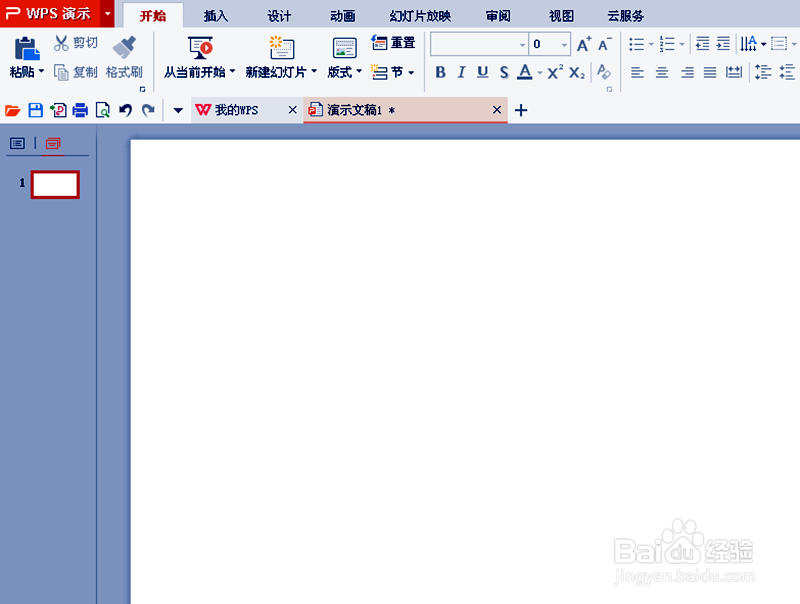Increase font size with A+ icon
This screenshot has height=604, width=800.
click(584, 44)
